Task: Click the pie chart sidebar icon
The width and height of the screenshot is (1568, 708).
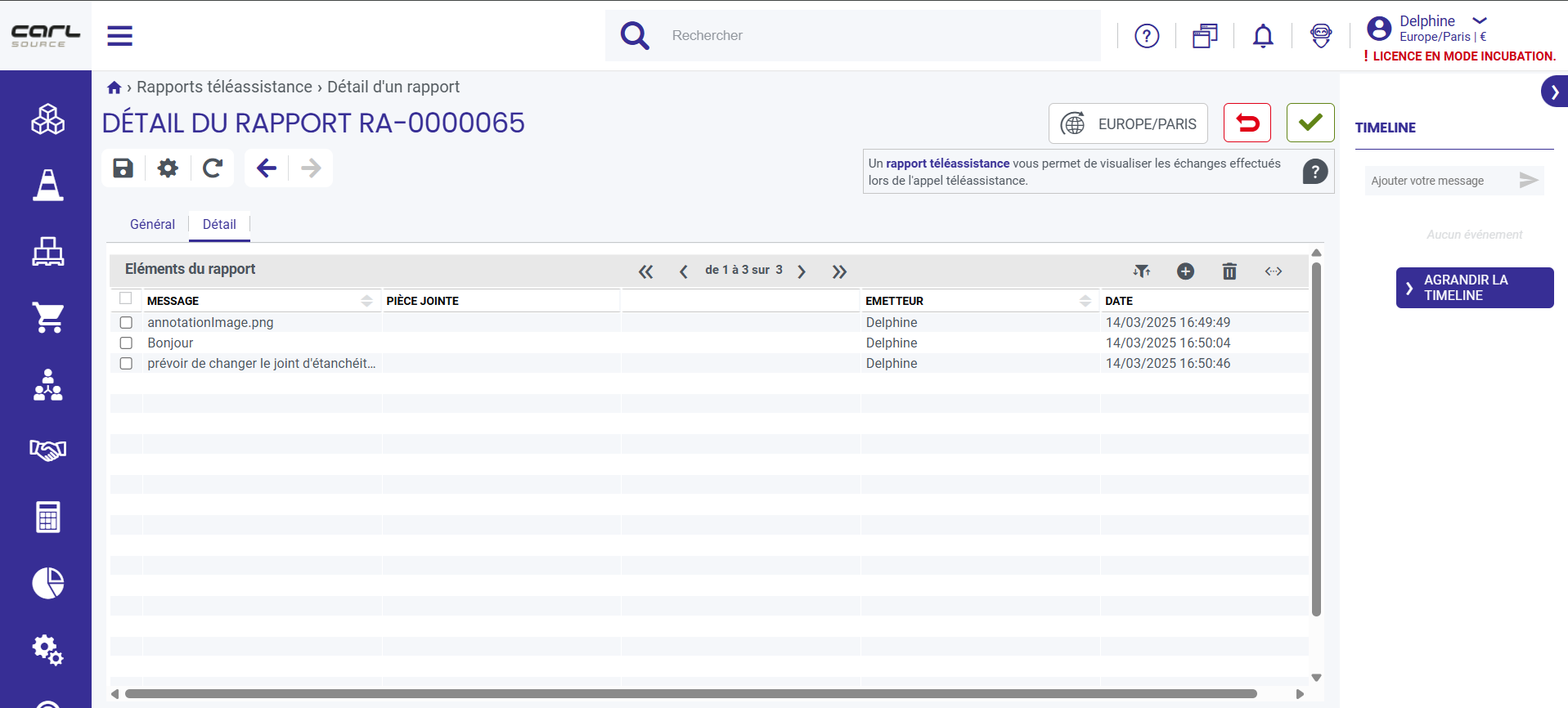Action: tap(48, 583)
